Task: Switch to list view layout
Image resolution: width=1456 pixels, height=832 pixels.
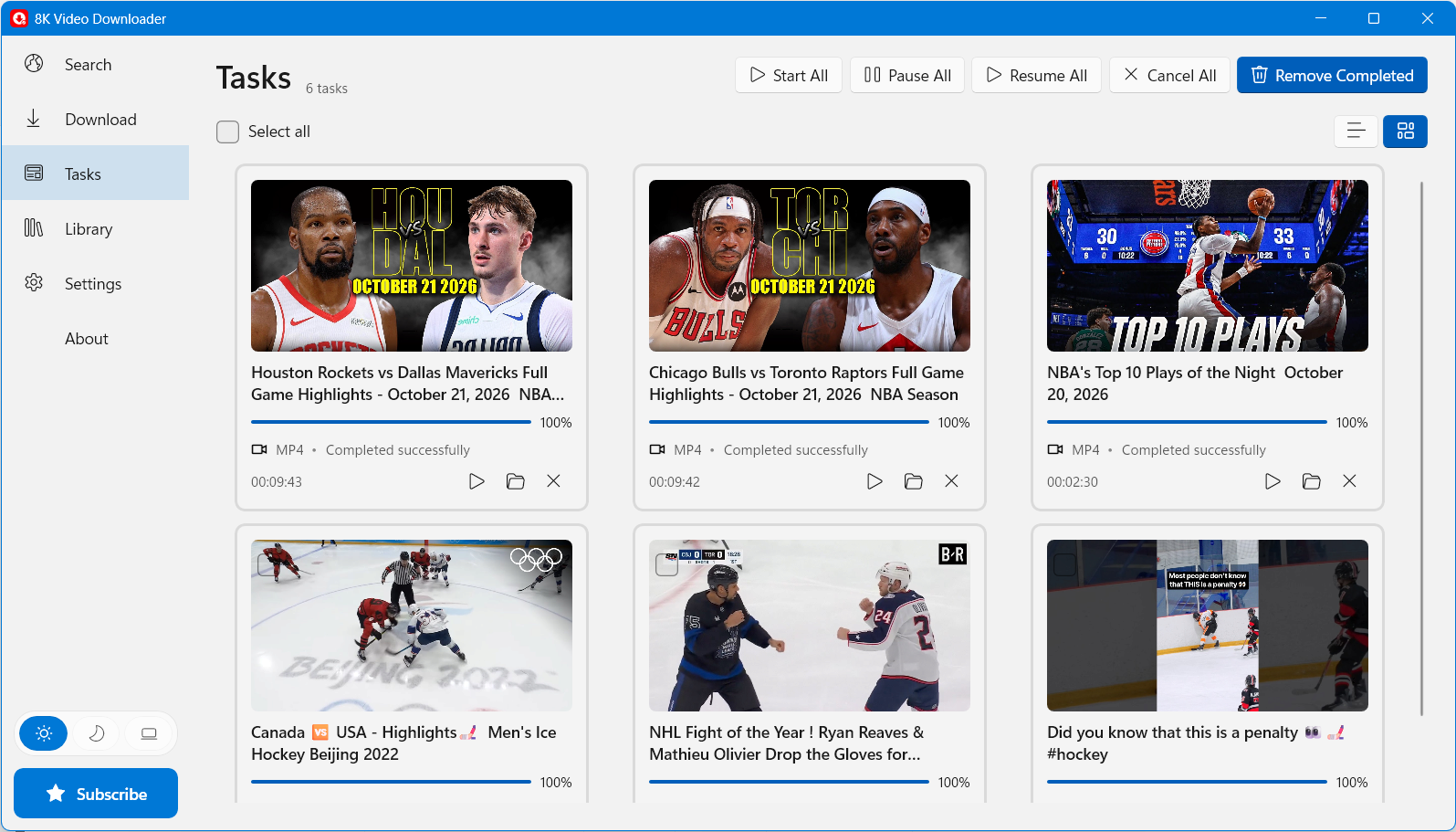Action: click(1356, 132)
